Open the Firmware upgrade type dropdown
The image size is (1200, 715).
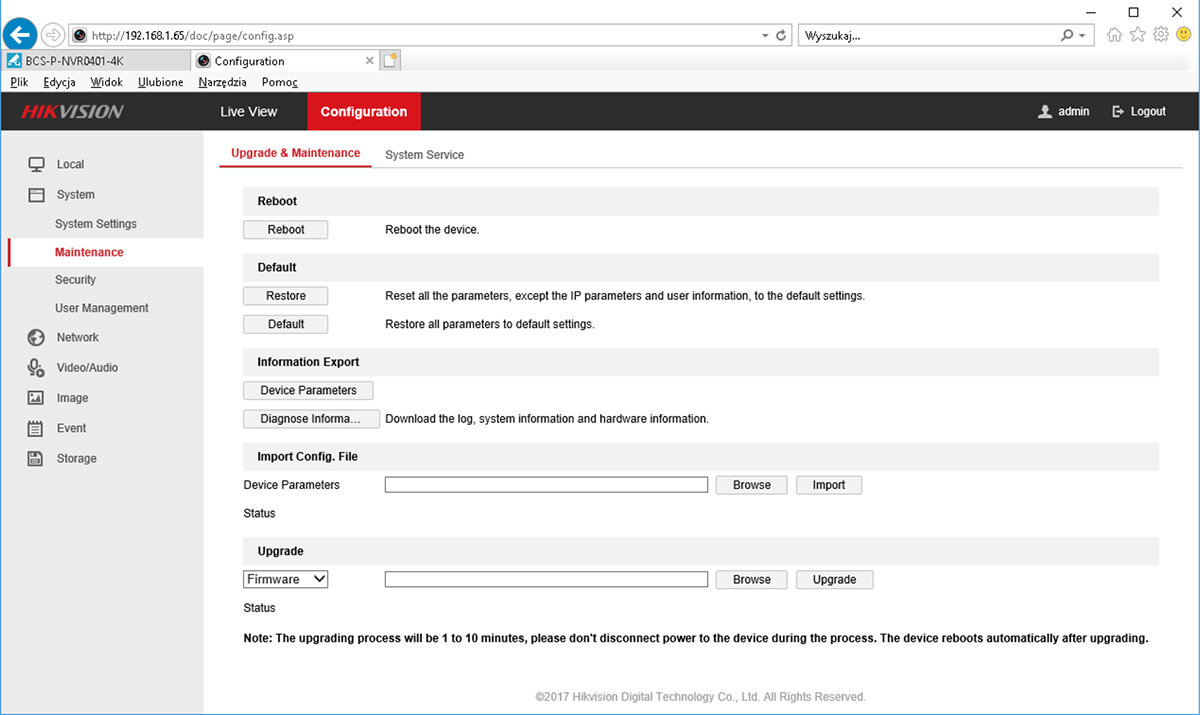pos(286,579)
